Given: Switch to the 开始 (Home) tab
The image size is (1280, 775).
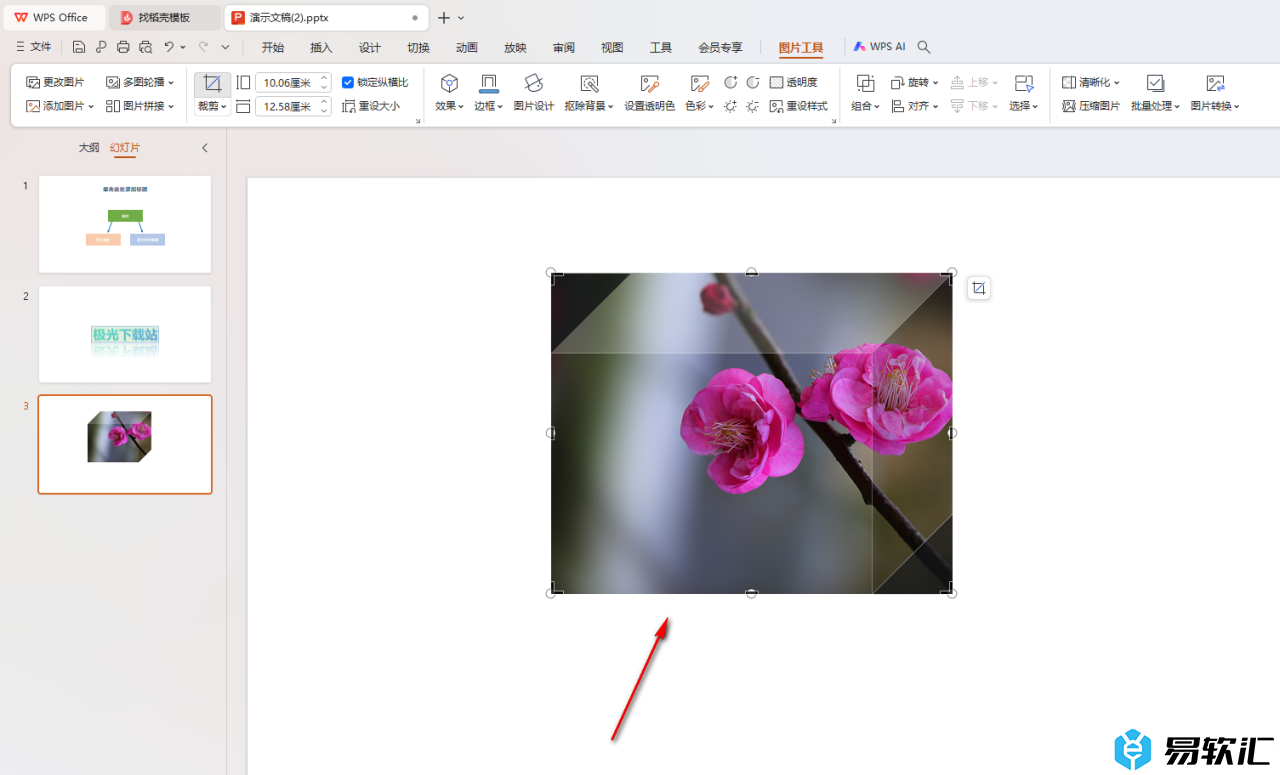Looking at the screenshot, I should 273,47.
